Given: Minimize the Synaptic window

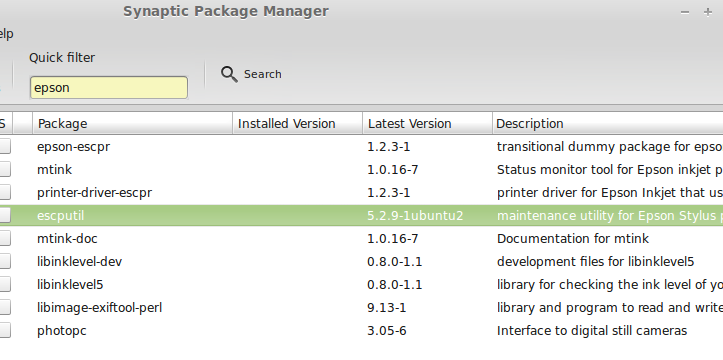Looking at the screenshot, I should pyautogui.click(x=685, y=12).
